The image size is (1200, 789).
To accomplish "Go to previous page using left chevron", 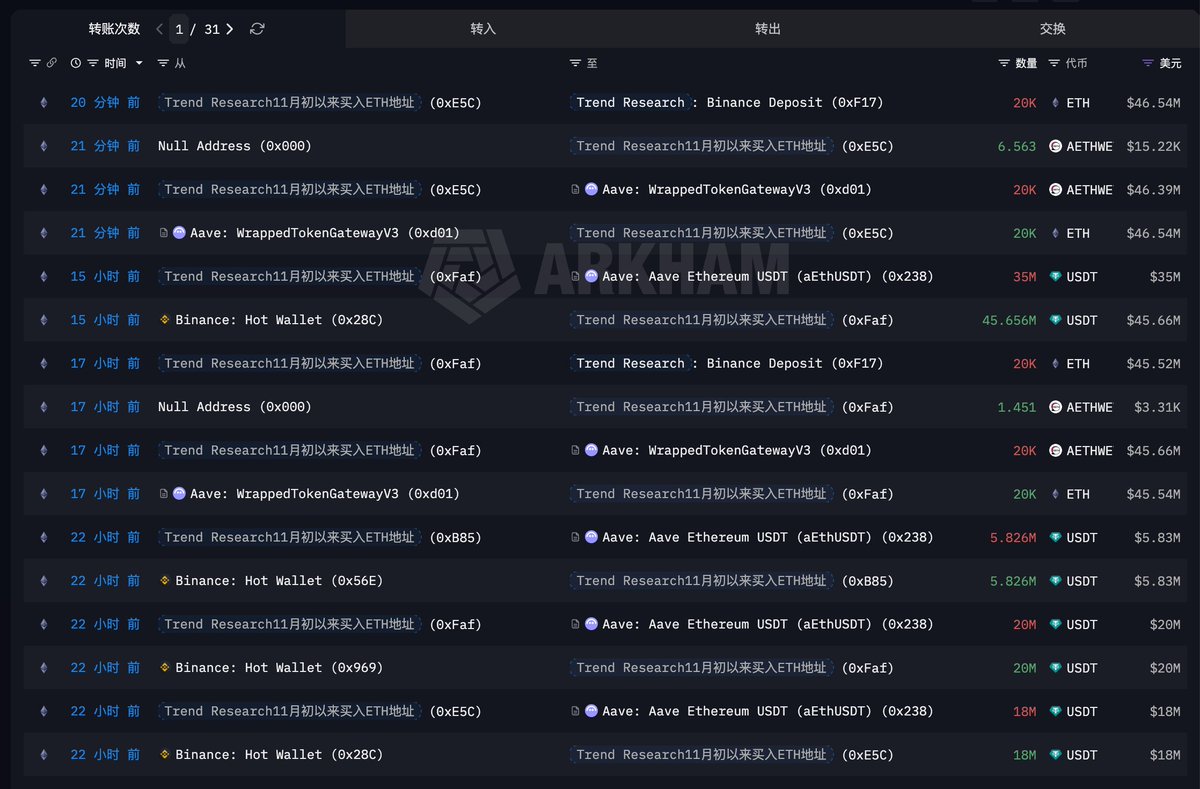I will tap(160, 29).
